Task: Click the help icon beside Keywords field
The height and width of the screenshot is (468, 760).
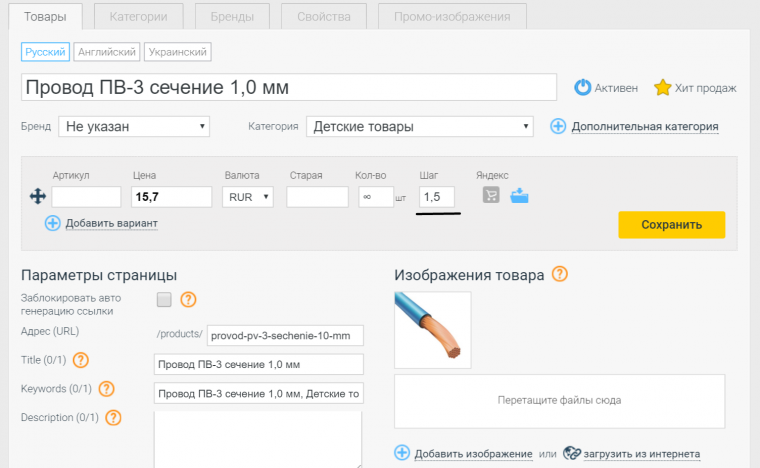Action: pyautogui.click(x=106, y=389)
